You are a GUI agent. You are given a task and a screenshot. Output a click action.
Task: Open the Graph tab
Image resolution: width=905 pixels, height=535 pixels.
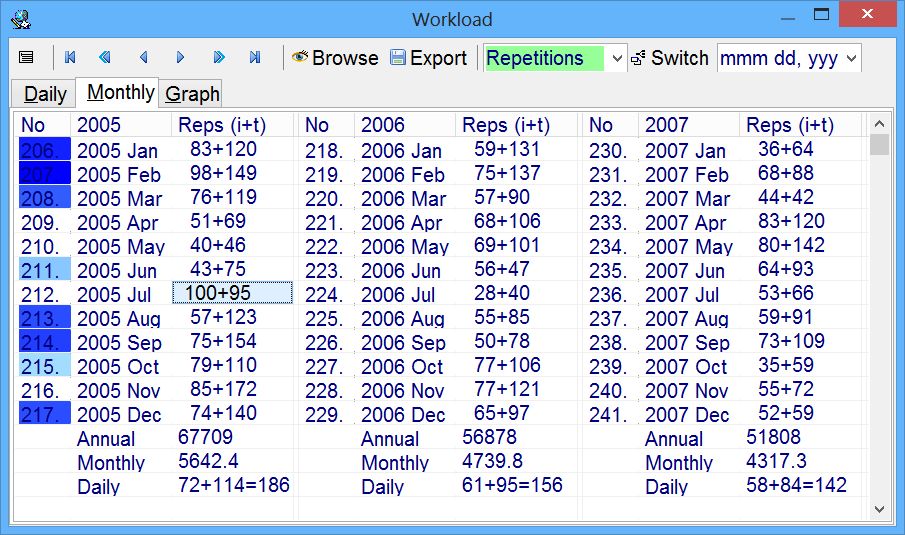192,94
